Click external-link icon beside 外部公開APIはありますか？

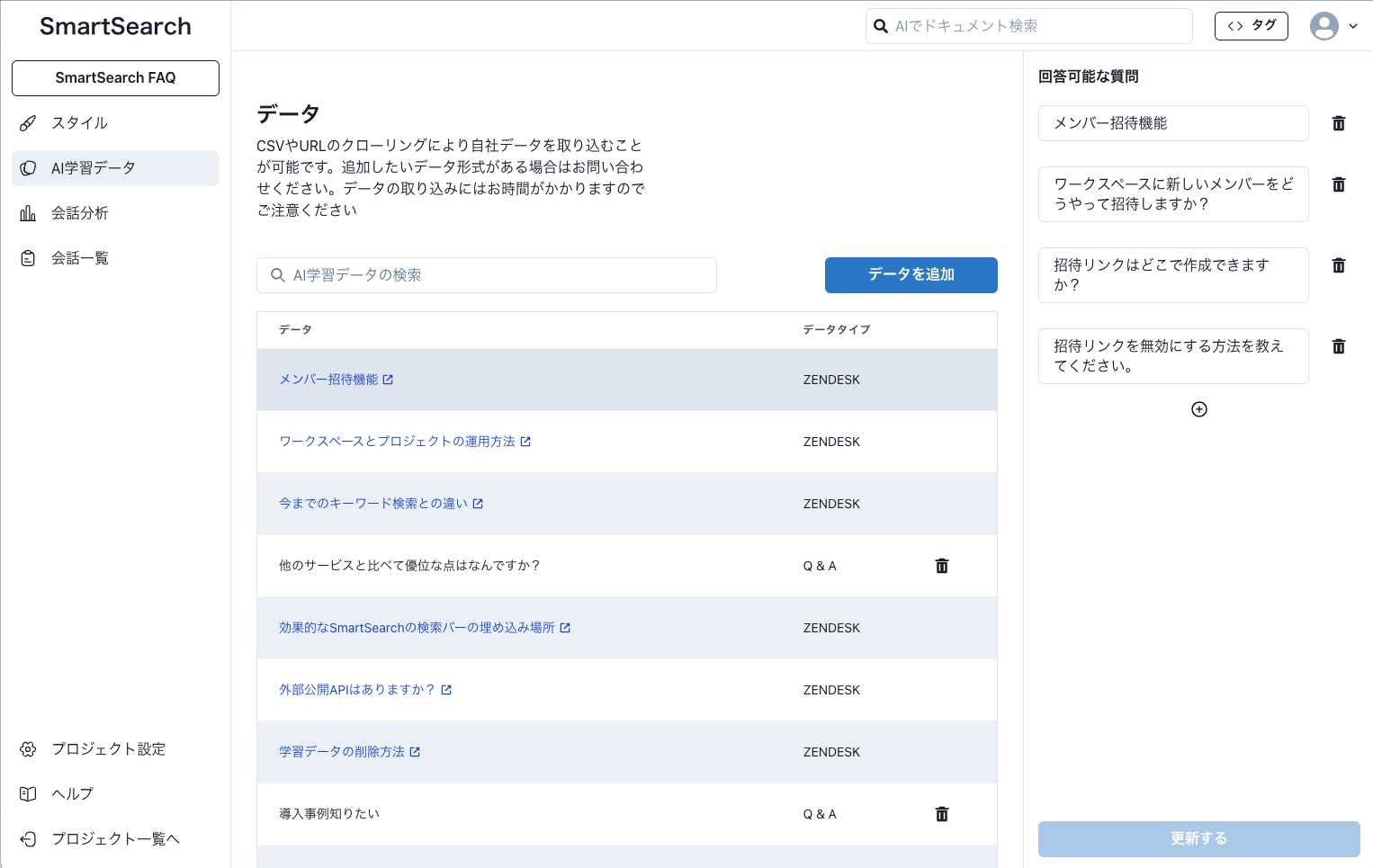[446, 690]
